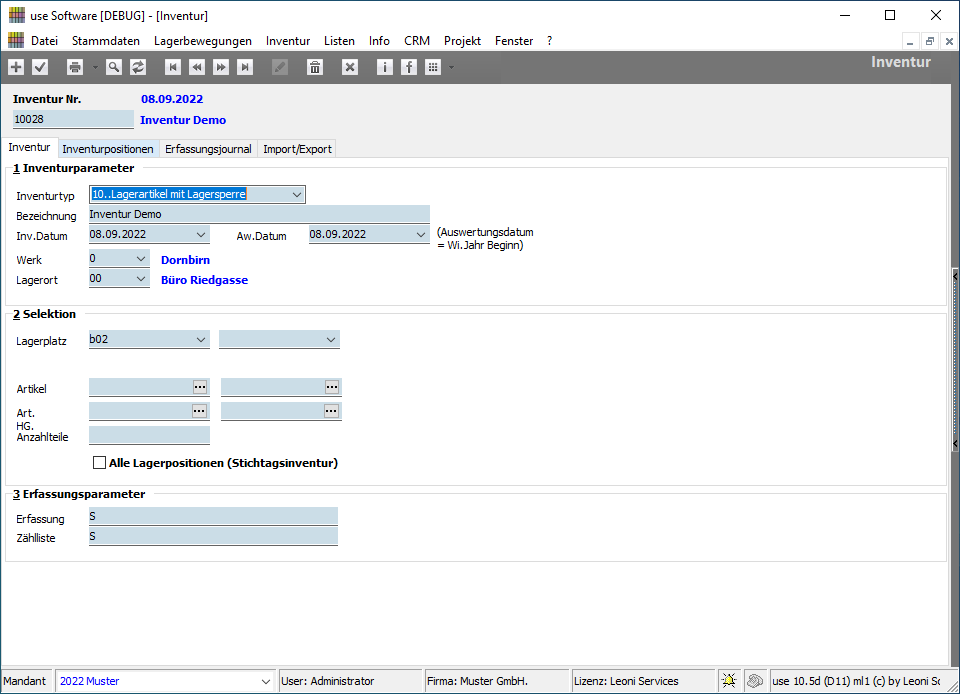
Task: Print using the printer toolbar icon
Action: pyautogui.click(x=75, y=67)
